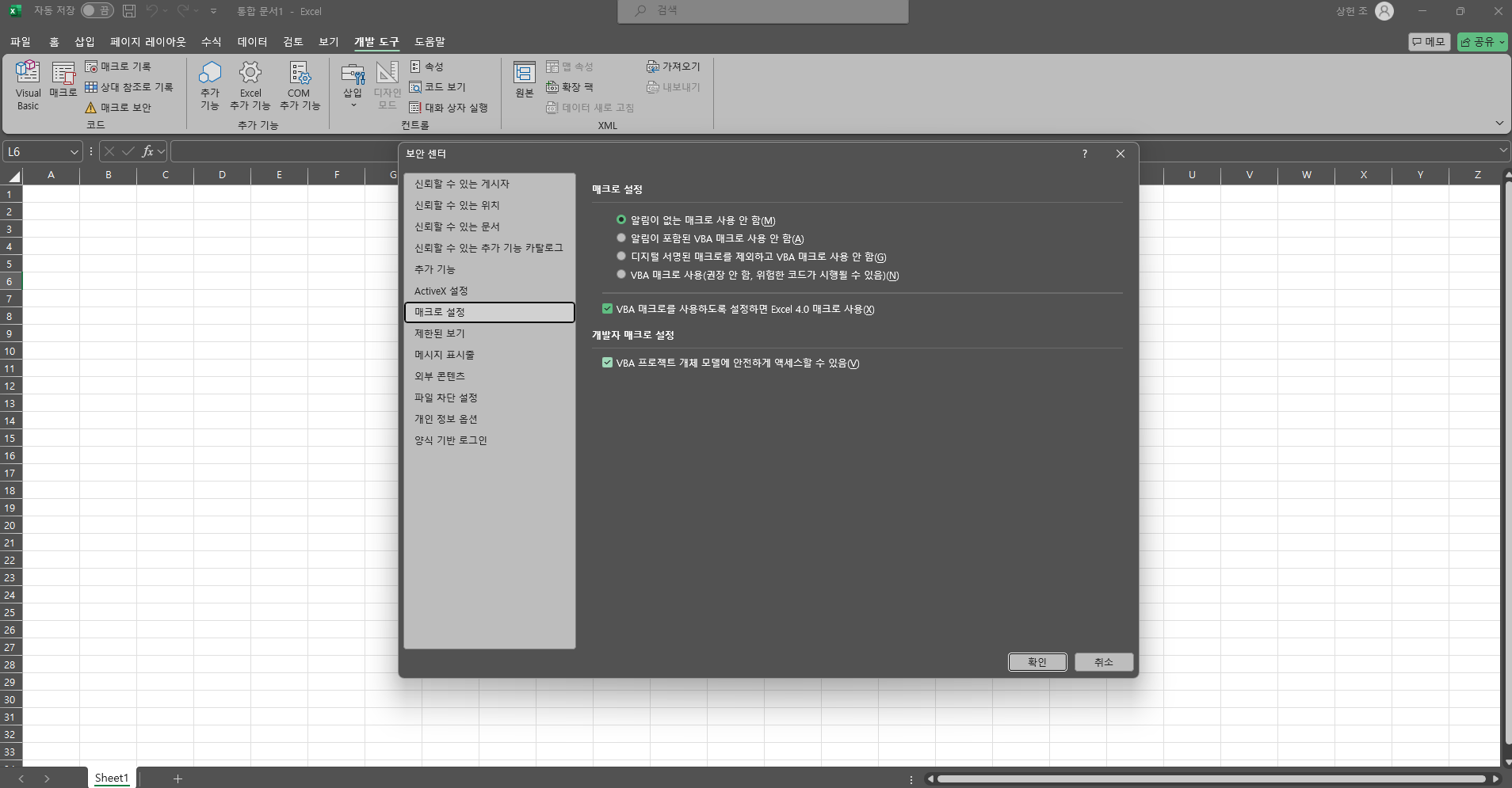Image resolution: width=1512 pixels, height=788 pixels.
Task: Open 신뢰할 수 있는 추가 기능 카탈로그
Action: [490, 248]
